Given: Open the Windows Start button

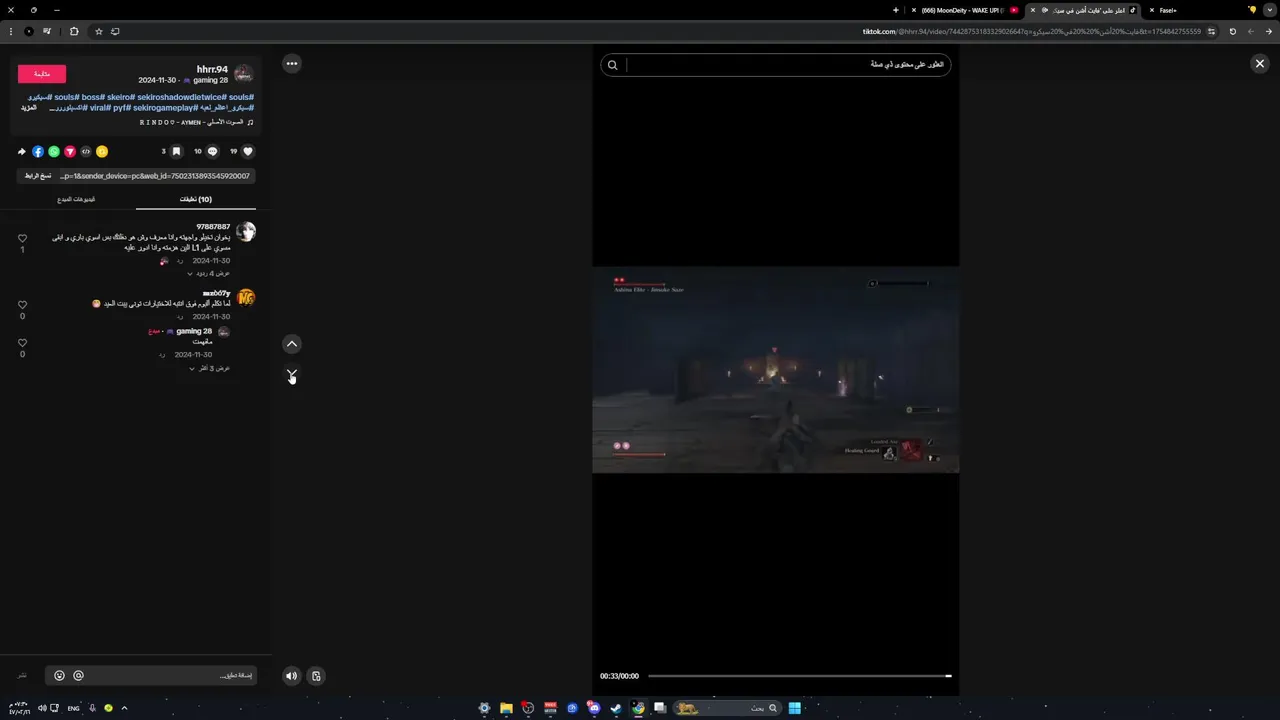Looking at the screenshot, I should [794, 708].
